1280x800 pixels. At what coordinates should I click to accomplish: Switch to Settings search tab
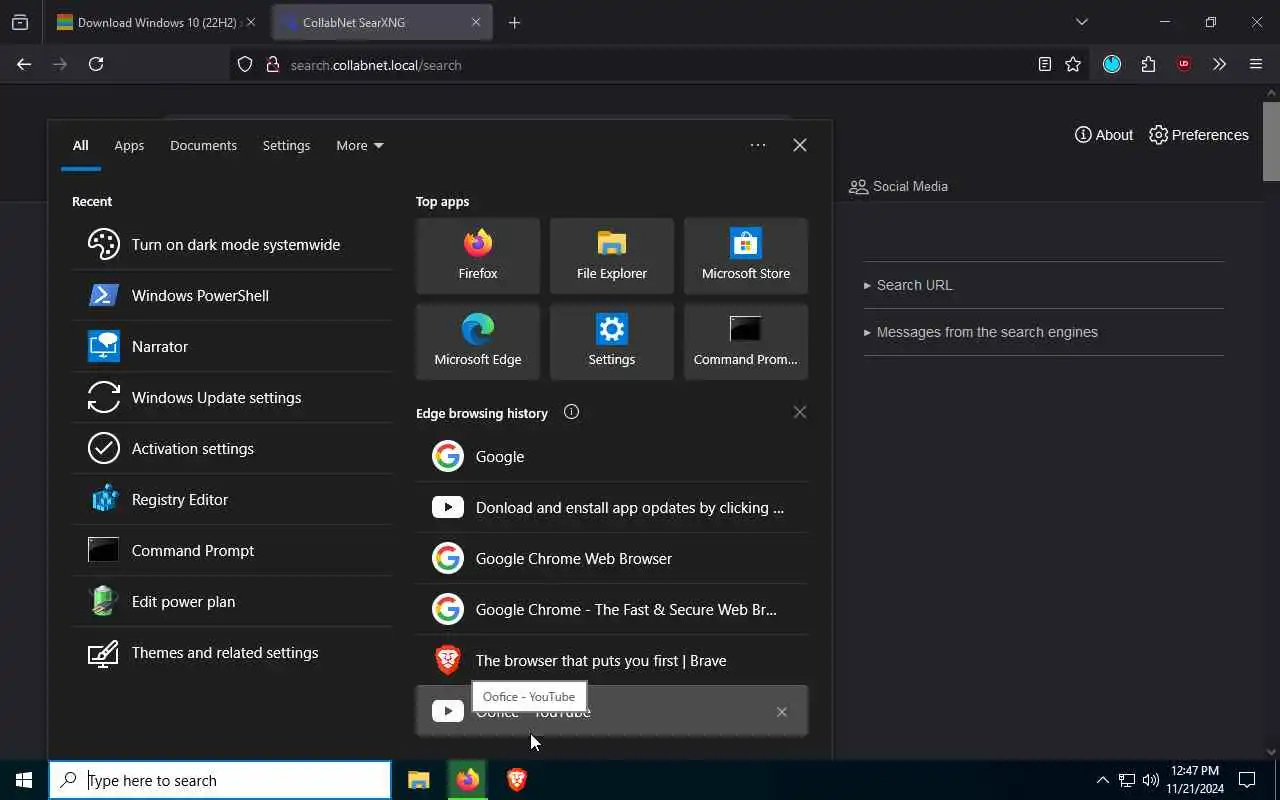[286, 145]
